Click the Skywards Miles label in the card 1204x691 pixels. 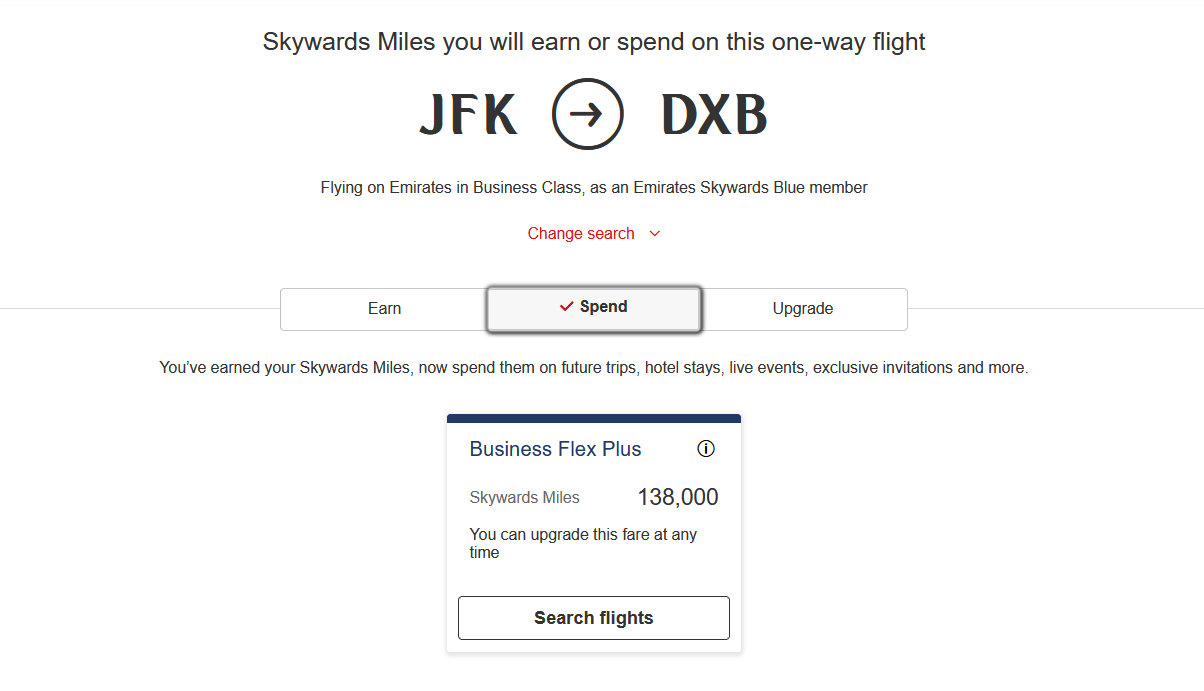(524, 498)
